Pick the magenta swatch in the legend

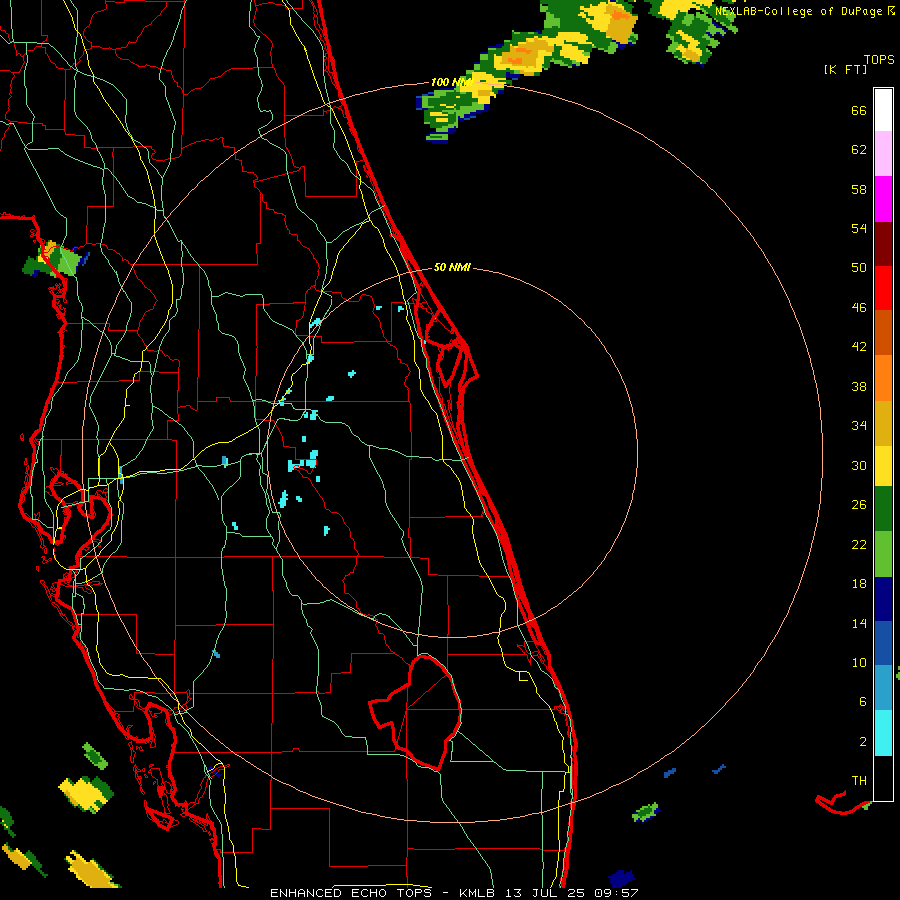[883, 199]
